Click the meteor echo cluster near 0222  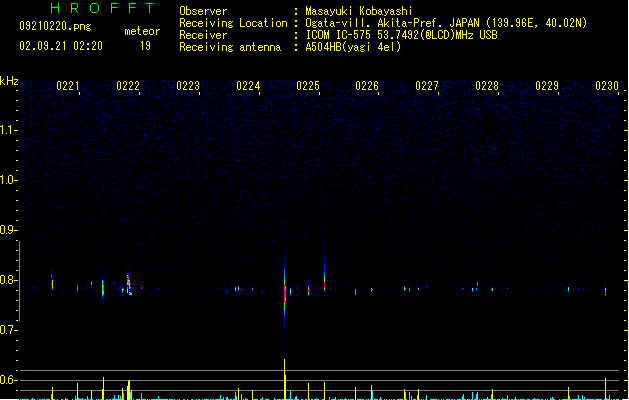[129, 284]
